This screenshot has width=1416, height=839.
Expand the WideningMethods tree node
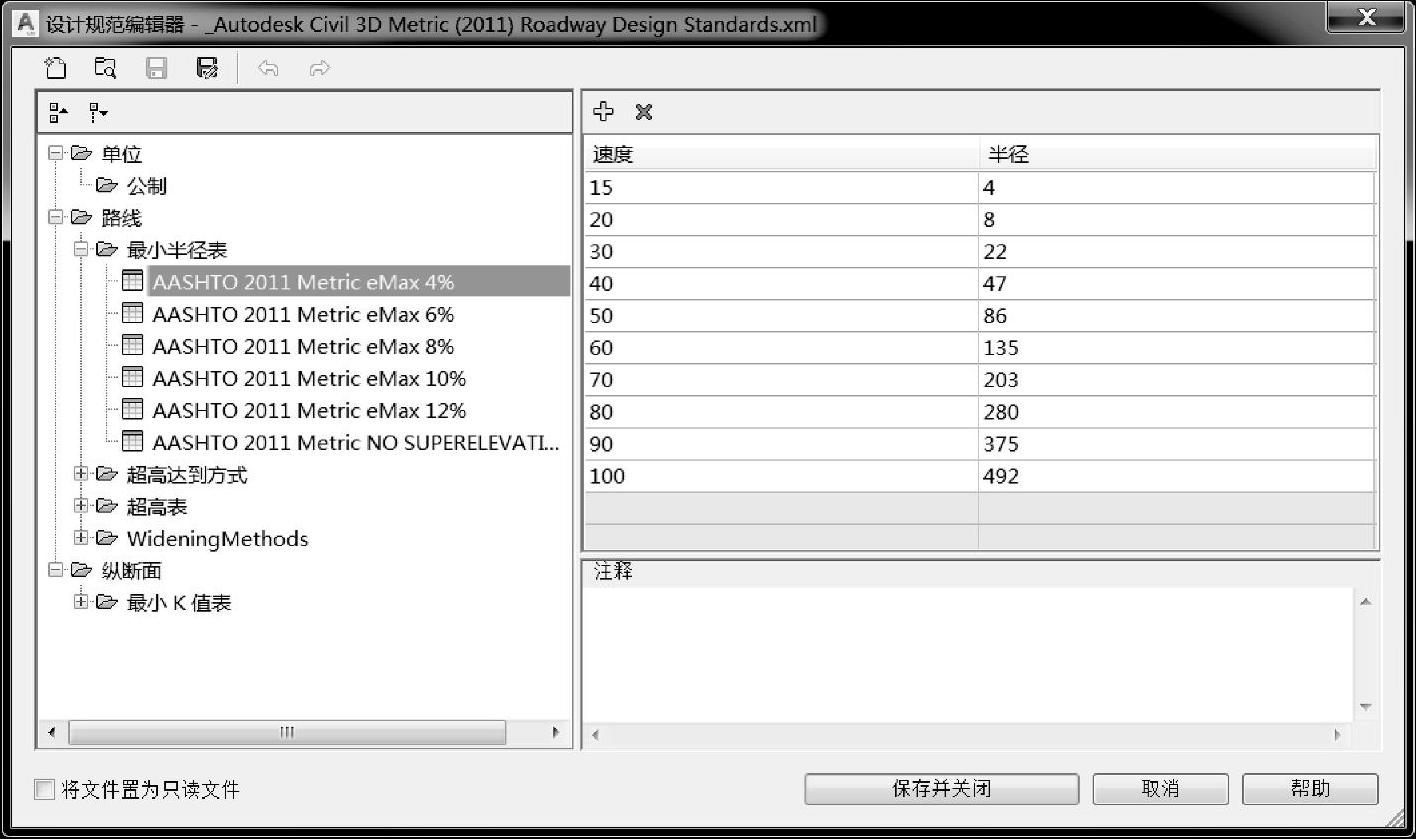pyautogui.click(x=81, y=538)
